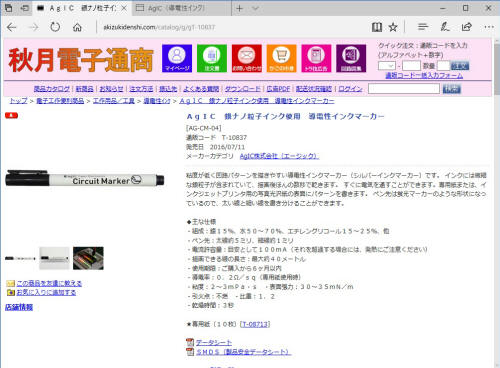
Task: Click the search button next to search box
Action: point(452,89)
